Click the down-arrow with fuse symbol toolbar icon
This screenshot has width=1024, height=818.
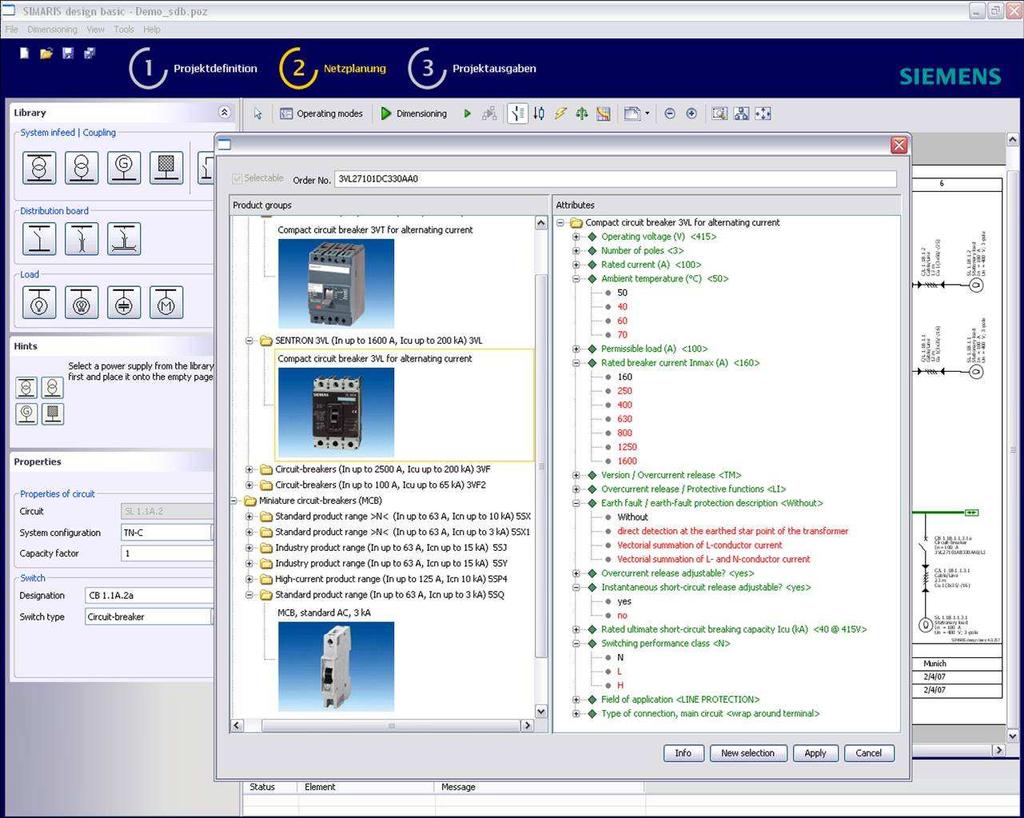539,114
